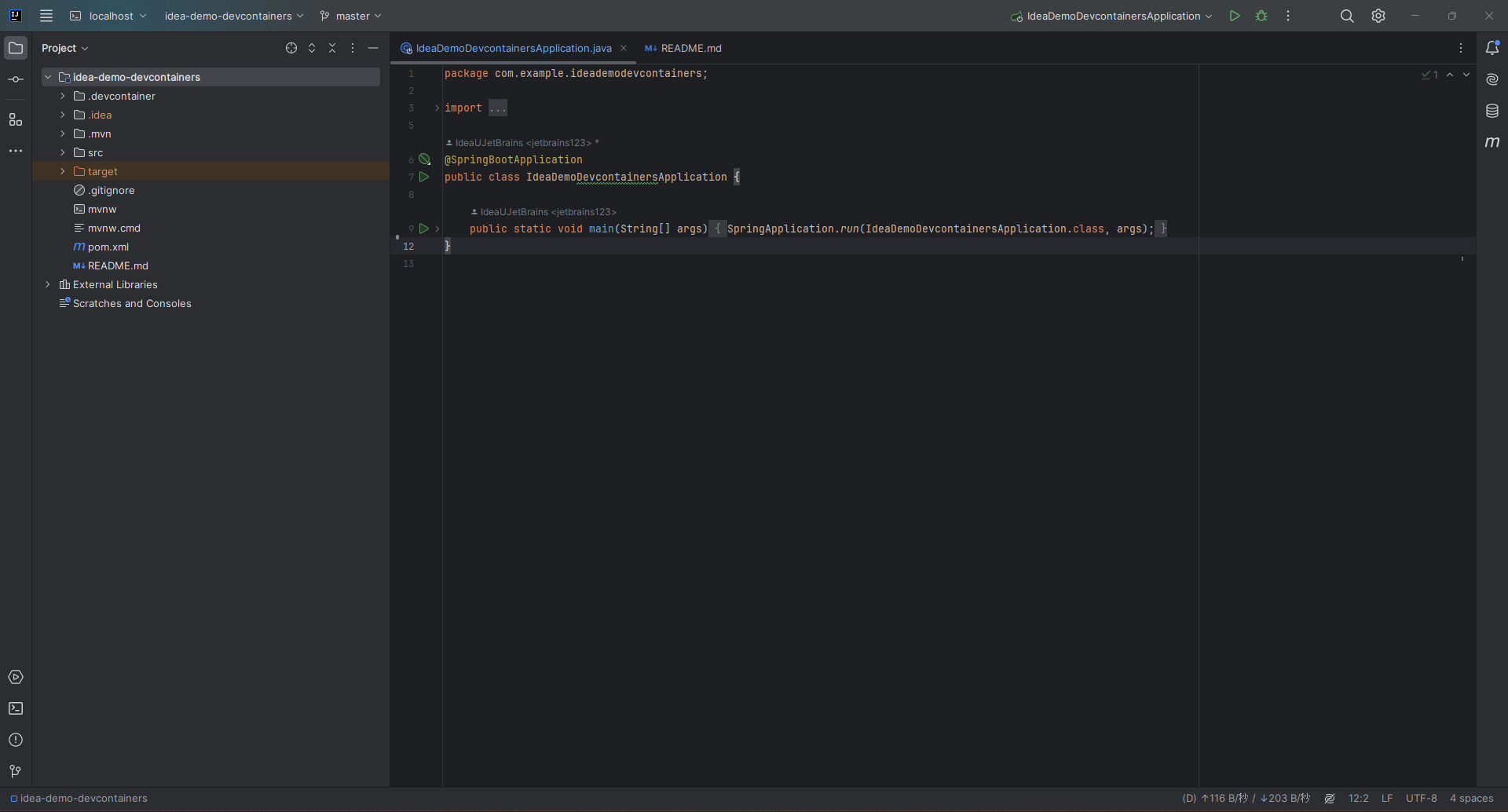Open inspections widget showing 1 typo
The width and height of the screenshot is (1508, 812).
click(1429, 75)
